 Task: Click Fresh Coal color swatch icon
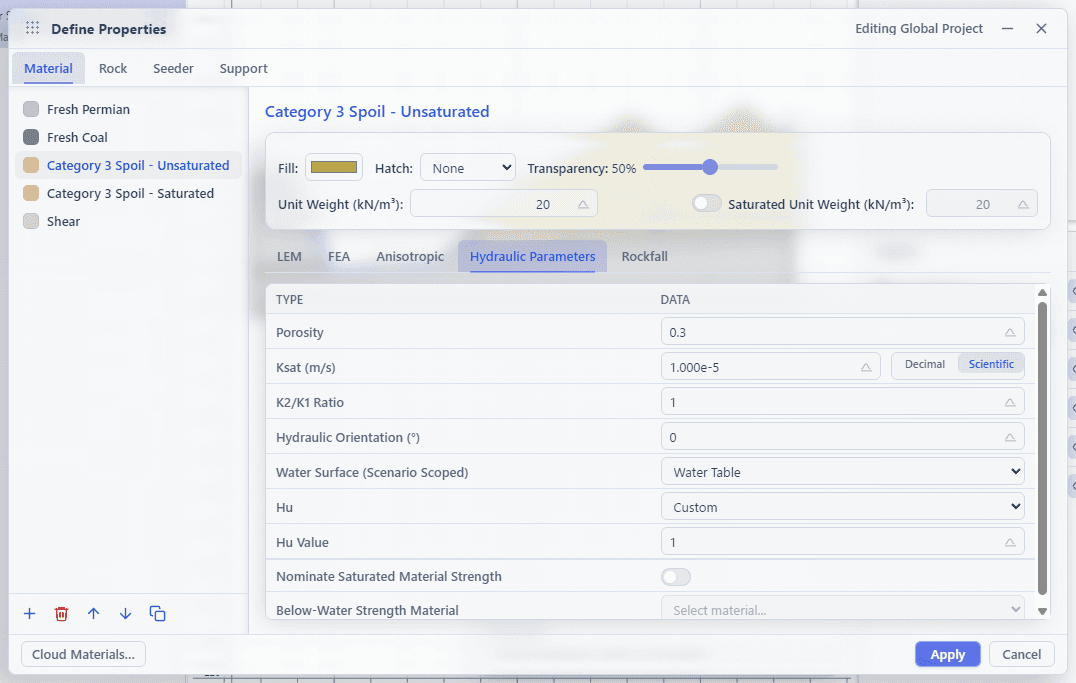31,137
